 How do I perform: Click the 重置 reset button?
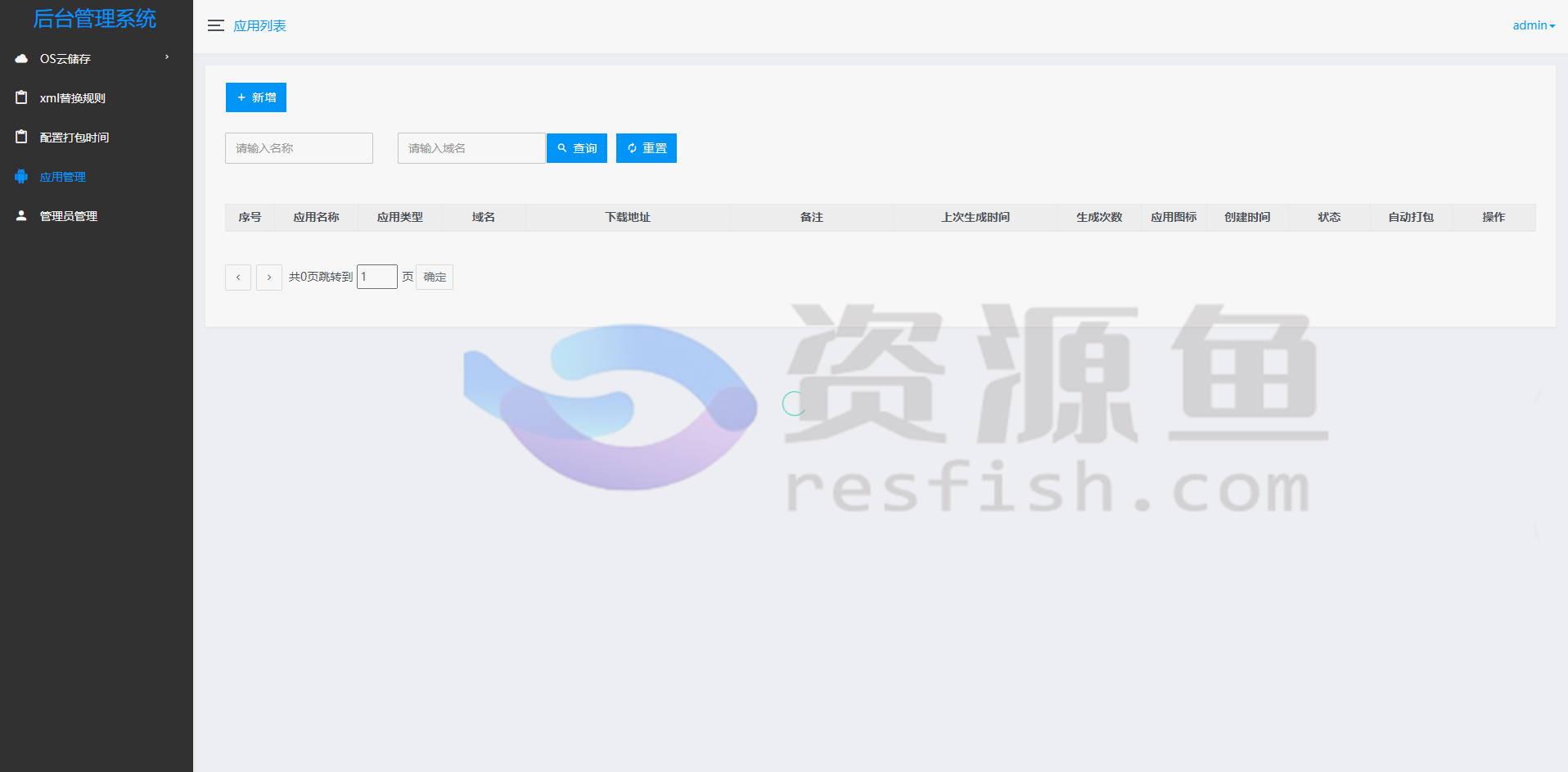[647, 148]
